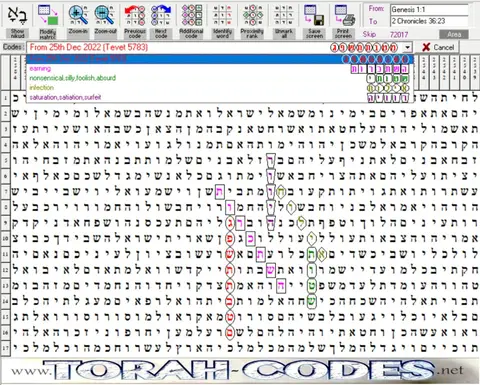Viewport: 480px width, 385px height.
Task: Select highlighted 'From 25th Dec 2022' list entry
Action: (220, 59)
